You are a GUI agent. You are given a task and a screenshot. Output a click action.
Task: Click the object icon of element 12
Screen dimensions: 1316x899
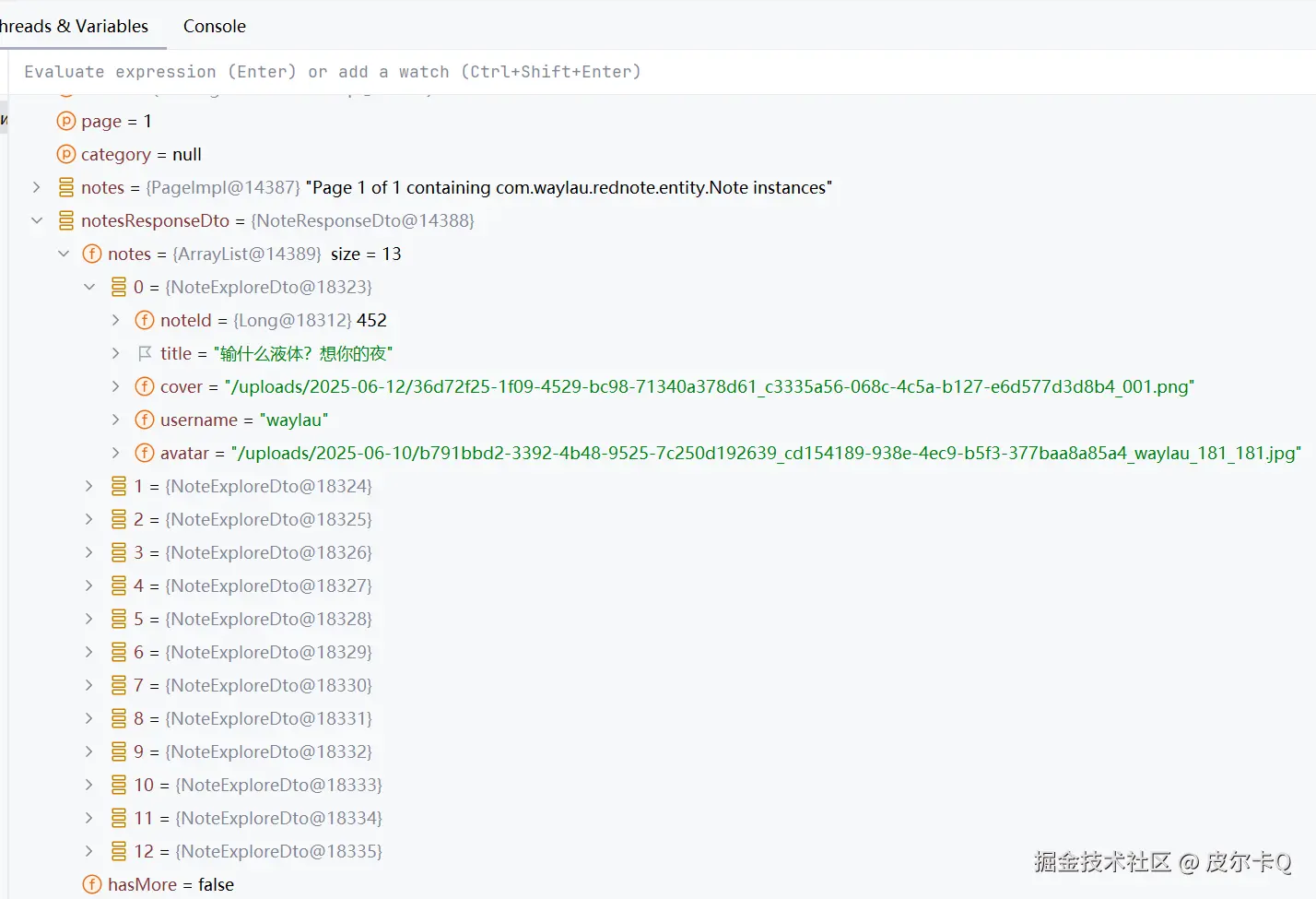click(x=119, y=851)
